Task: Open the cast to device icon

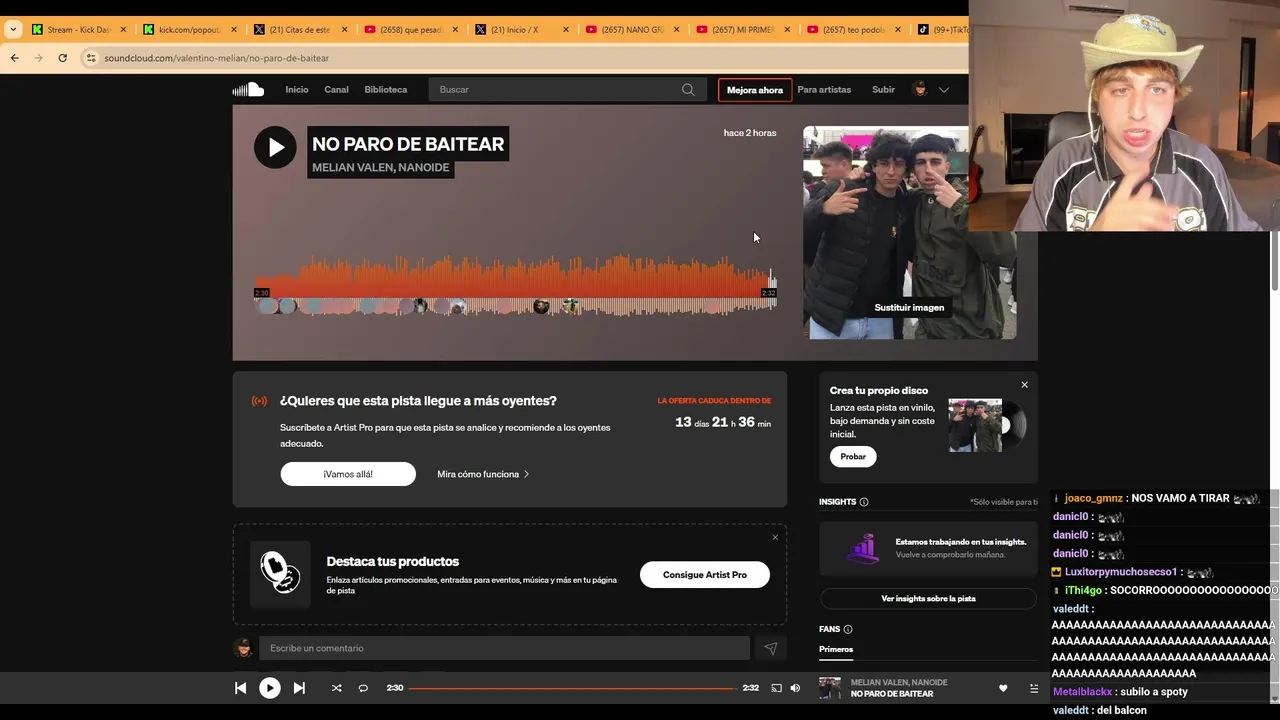Action: point(776,688)
